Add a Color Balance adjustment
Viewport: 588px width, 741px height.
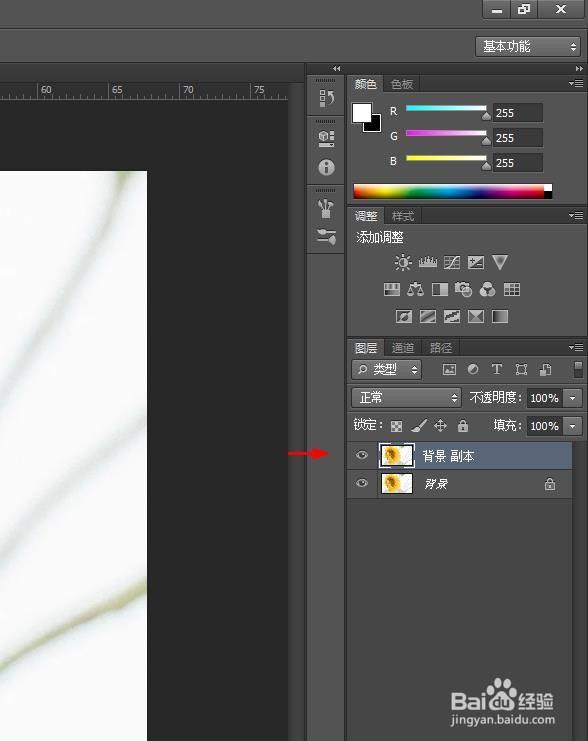tap(415, 289)
